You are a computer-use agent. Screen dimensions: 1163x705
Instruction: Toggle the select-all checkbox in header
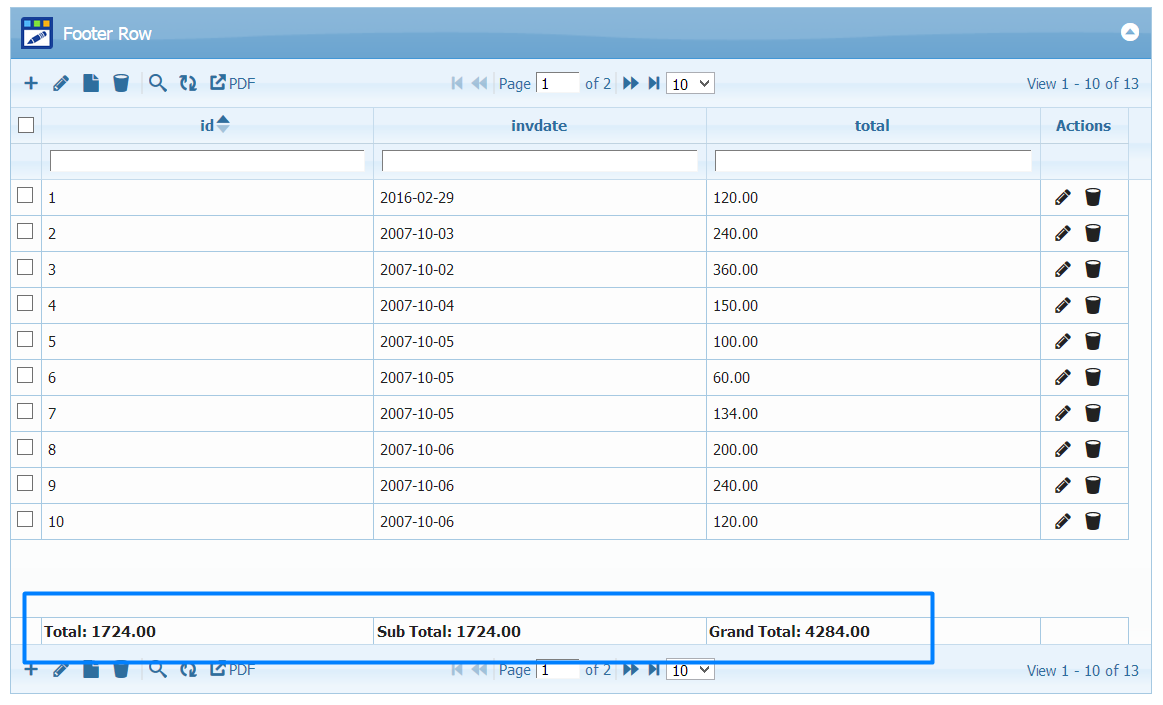tap(26, 125)
